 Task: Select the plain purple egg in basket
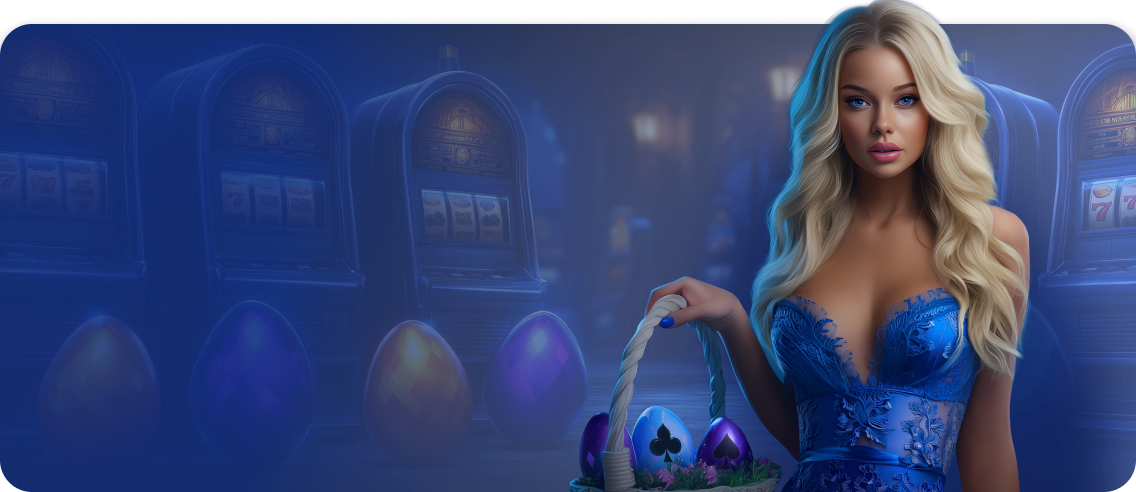tap(598, 443)
